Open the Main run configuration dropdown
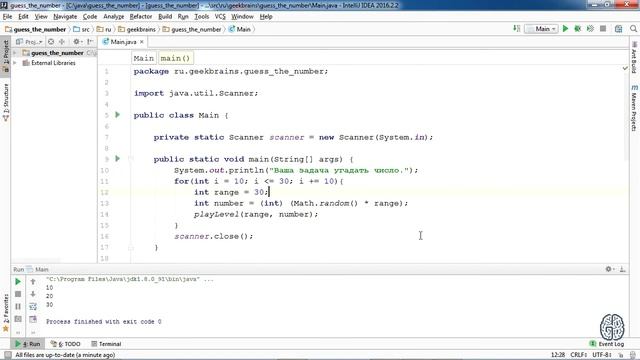 [542, 29]
